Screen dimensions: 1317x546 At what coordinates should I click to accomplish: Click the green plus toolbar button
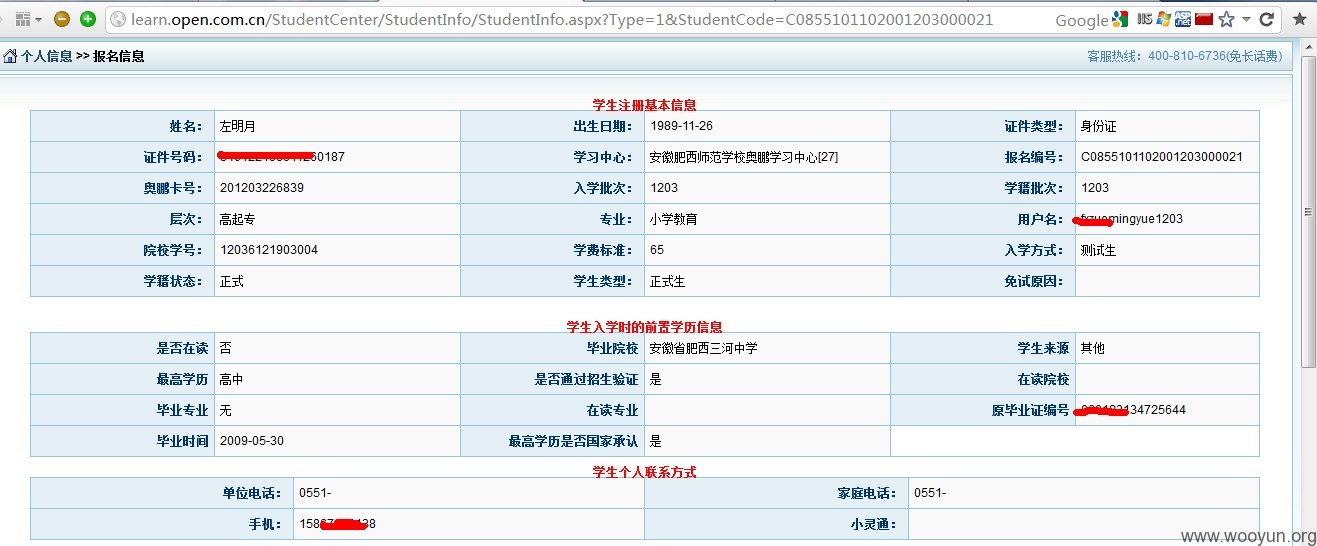click(88, 19)
